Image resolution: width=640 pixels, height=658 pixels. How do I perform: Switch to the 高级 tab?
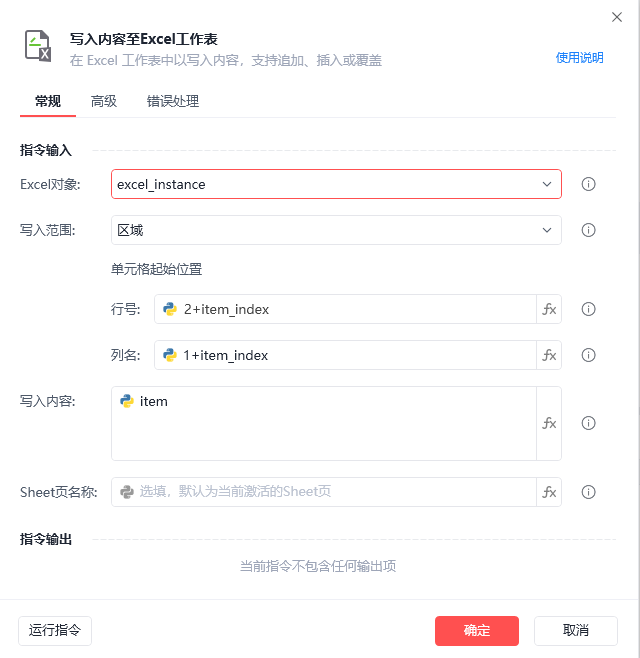pyautogui.click(x=104, y=101)
